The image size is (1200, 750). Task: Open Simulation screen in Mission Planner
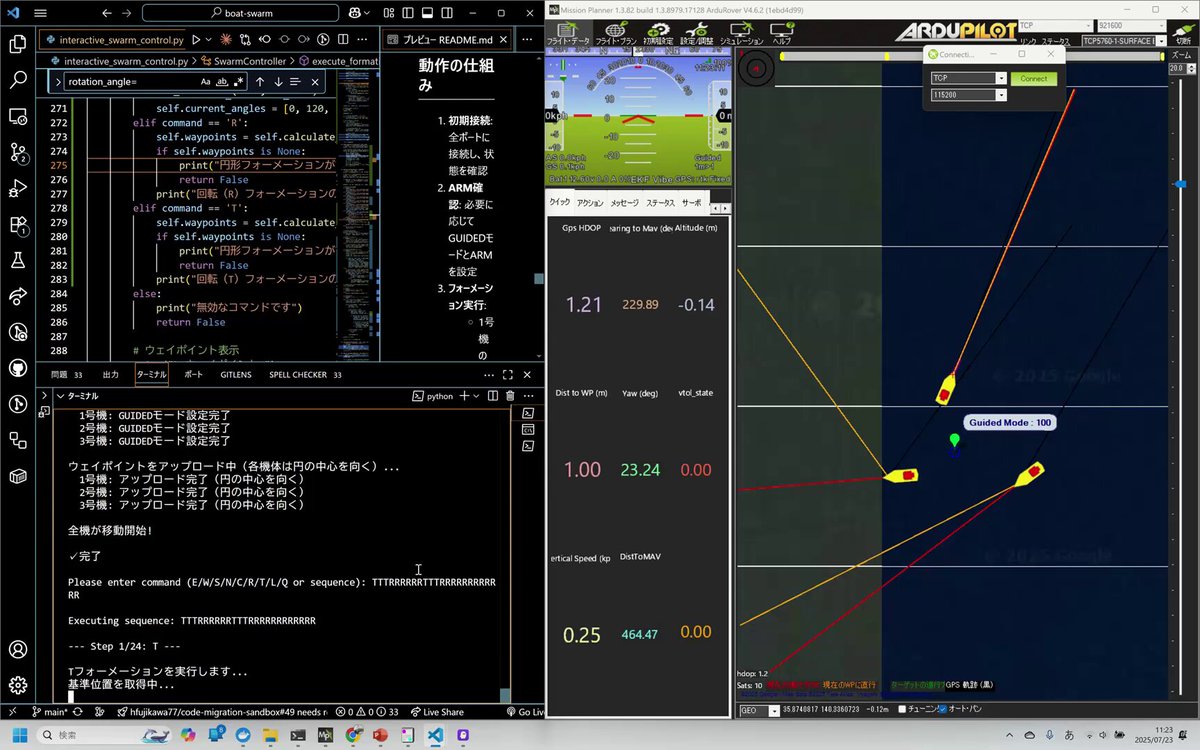(742, 34)
